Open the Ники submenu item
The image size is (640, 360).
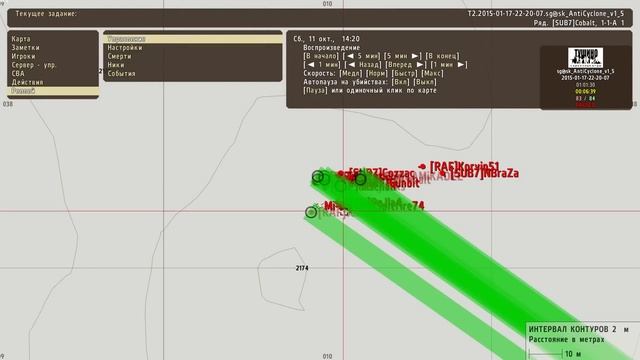[x=116, y=65]
